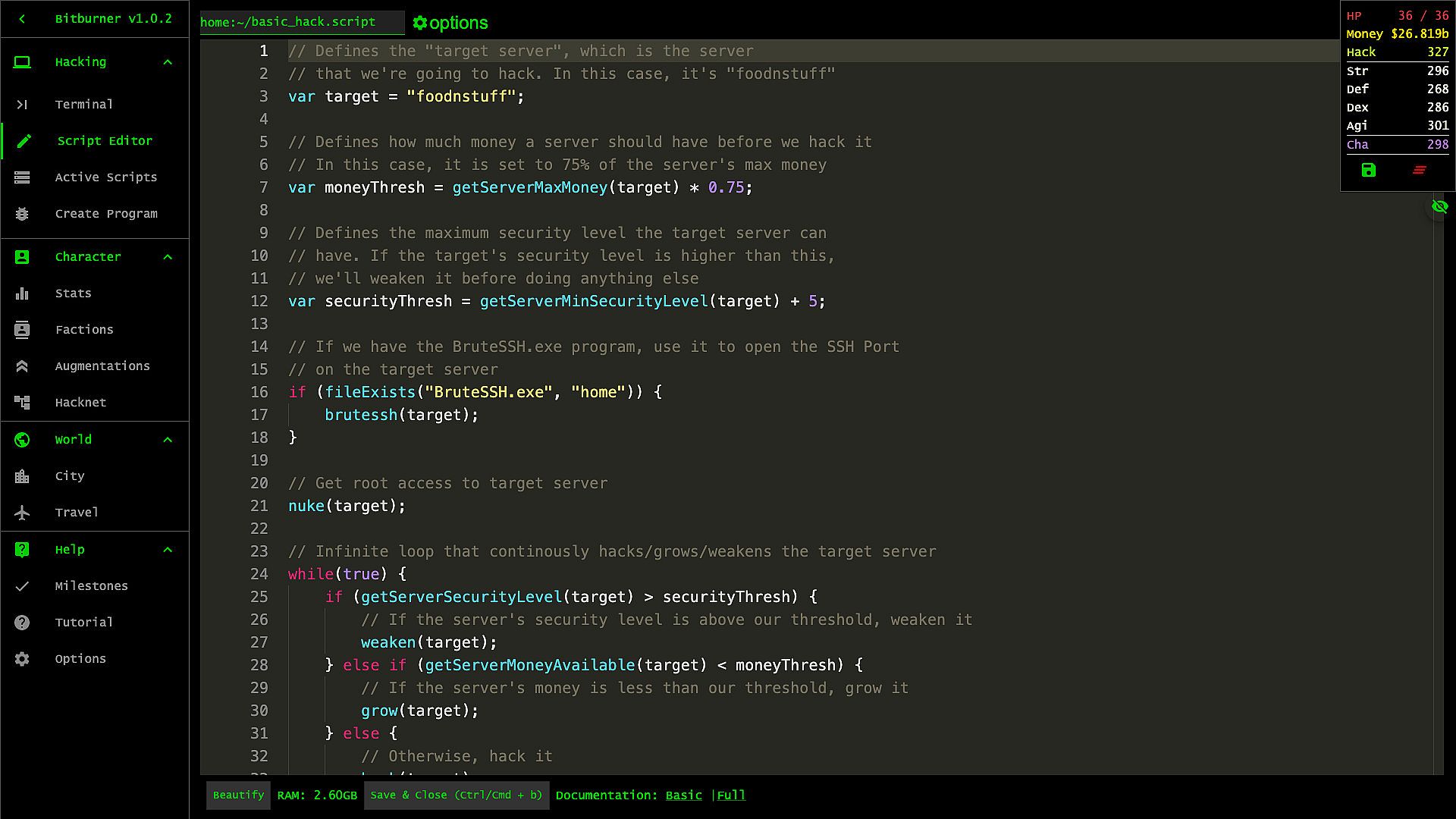Open the Full documentation link
This screenshot has width=1456, height=819.
pos(731,795)
